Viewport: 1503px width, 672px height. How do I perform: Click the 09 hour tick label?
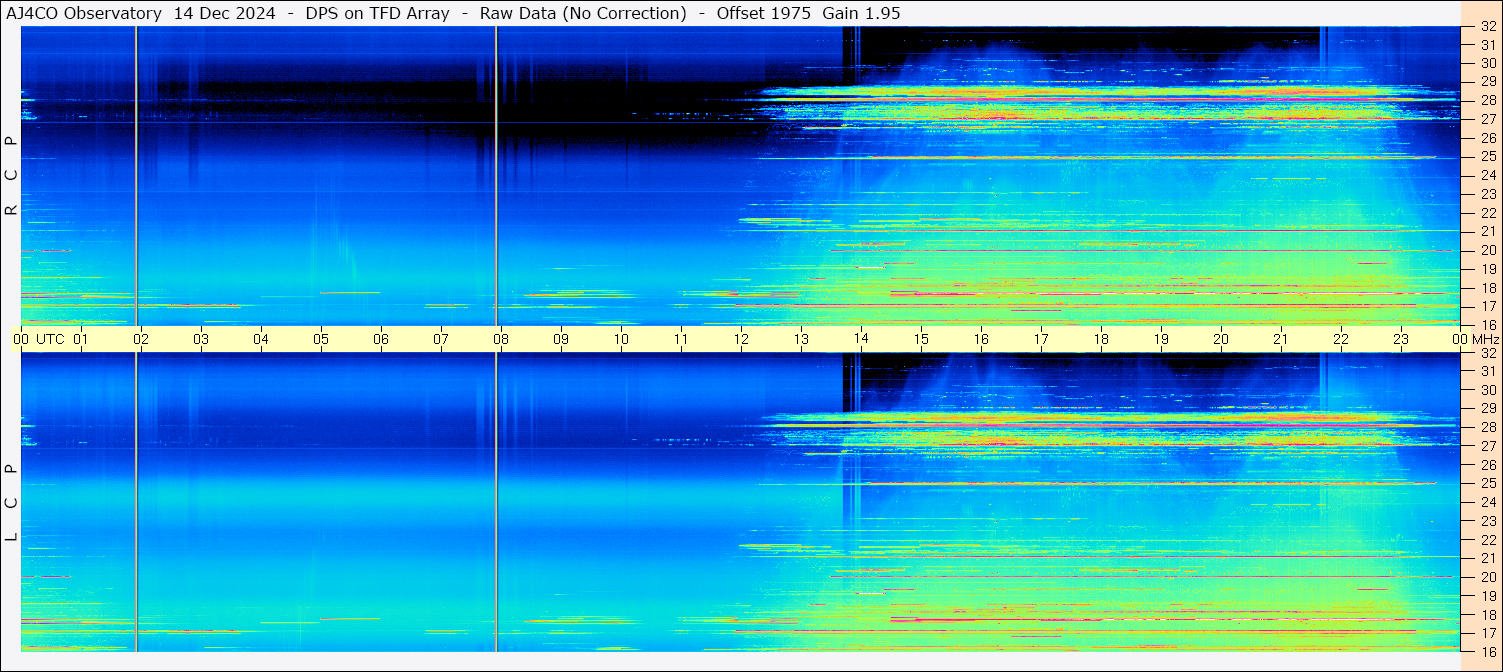tap(561, 339)
